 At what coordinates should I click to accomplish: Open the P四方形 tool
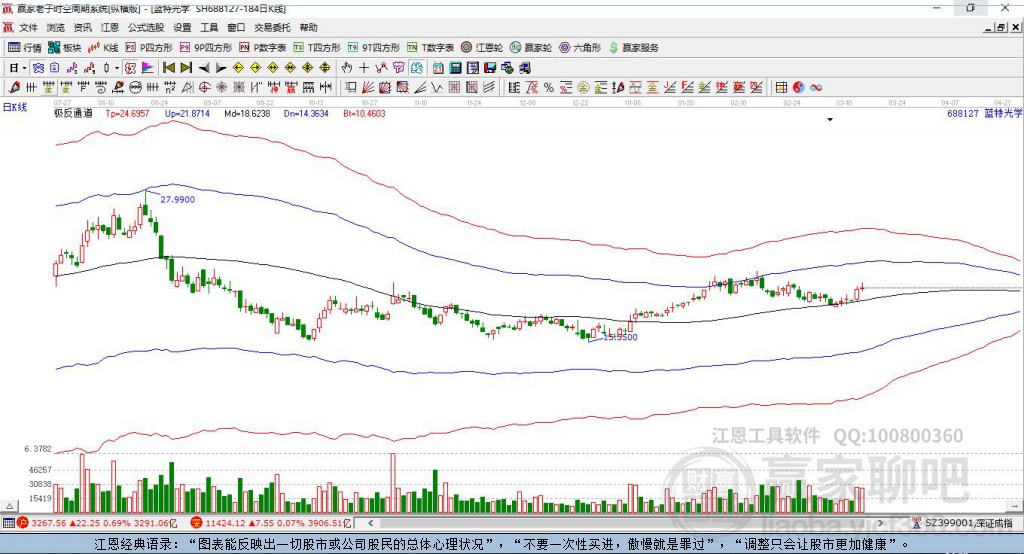[x=149, y=48]
